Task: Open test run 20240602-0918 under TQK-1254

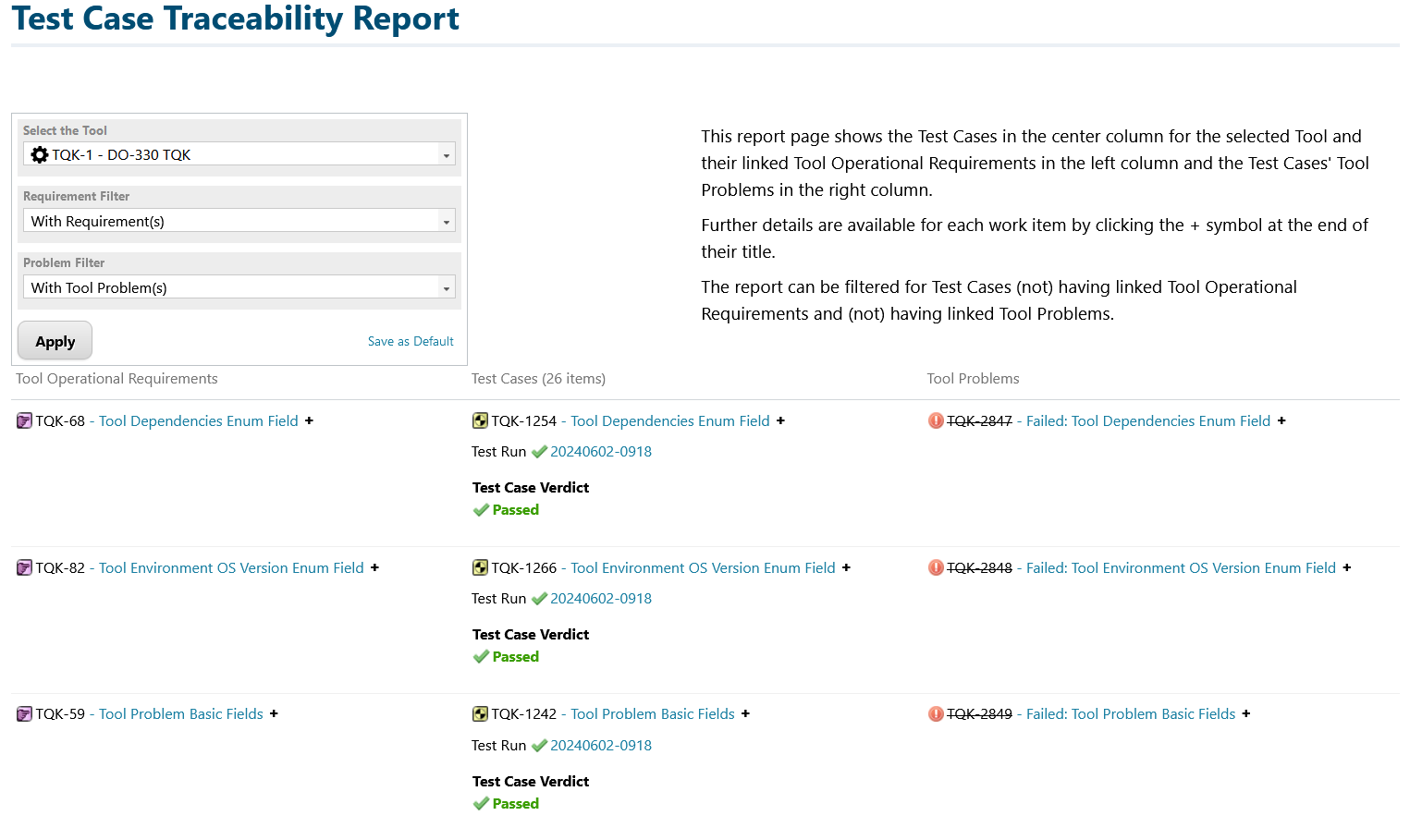Action: coord(601,452)
